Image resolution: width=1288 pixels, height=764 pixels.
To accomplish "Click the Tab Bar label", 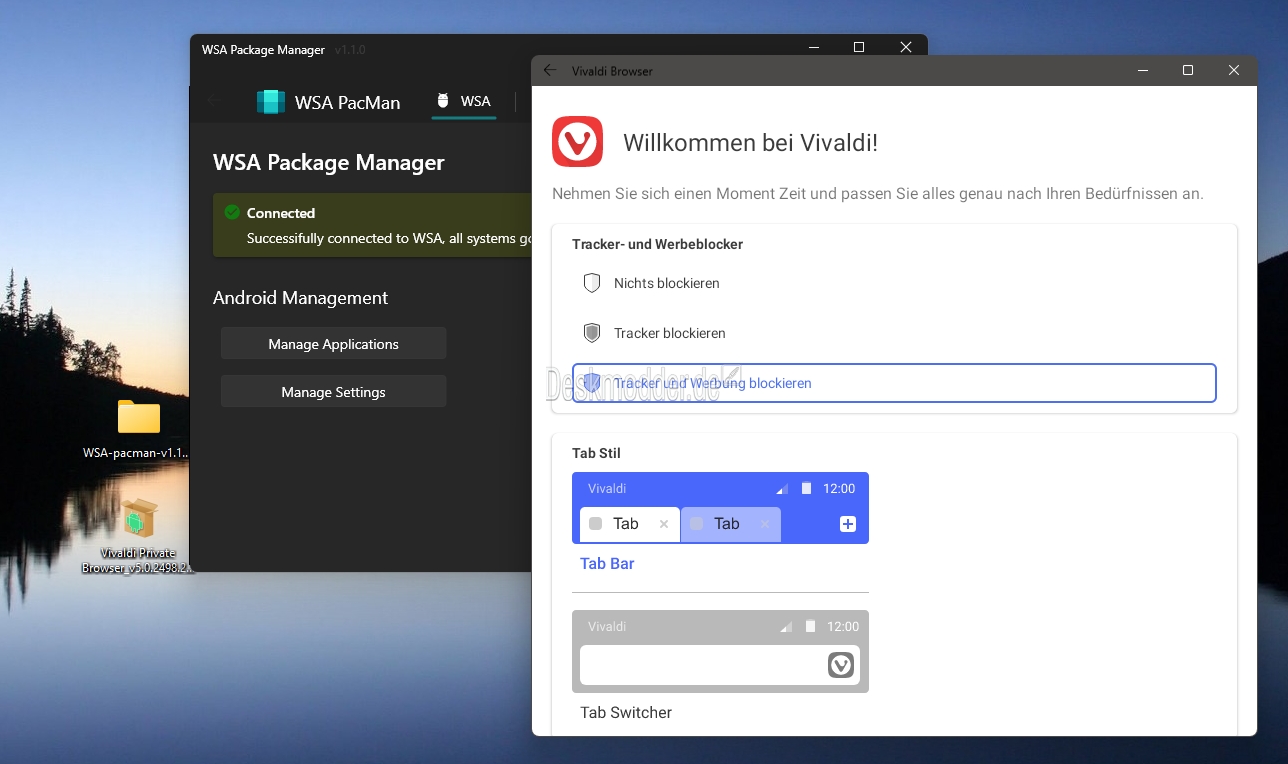I will coord(607,564).
